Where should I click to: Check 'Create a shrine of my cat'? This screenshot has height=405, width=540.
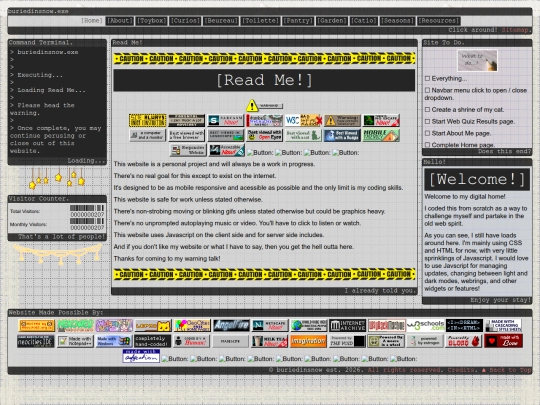[x=427, y=110]
